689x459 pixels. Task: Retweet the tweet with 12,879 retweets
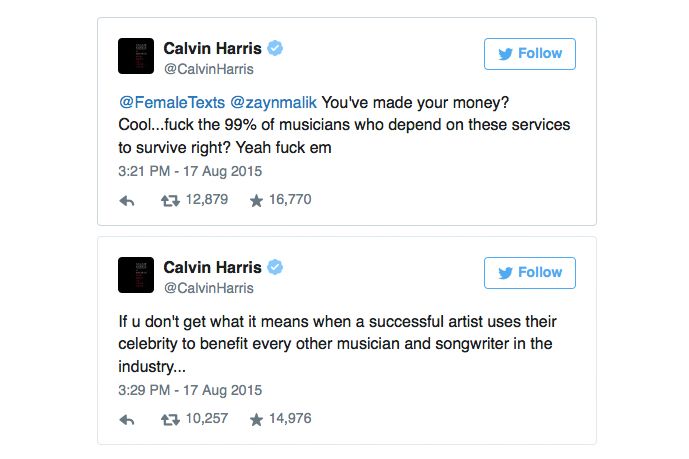tap(170, 201)
